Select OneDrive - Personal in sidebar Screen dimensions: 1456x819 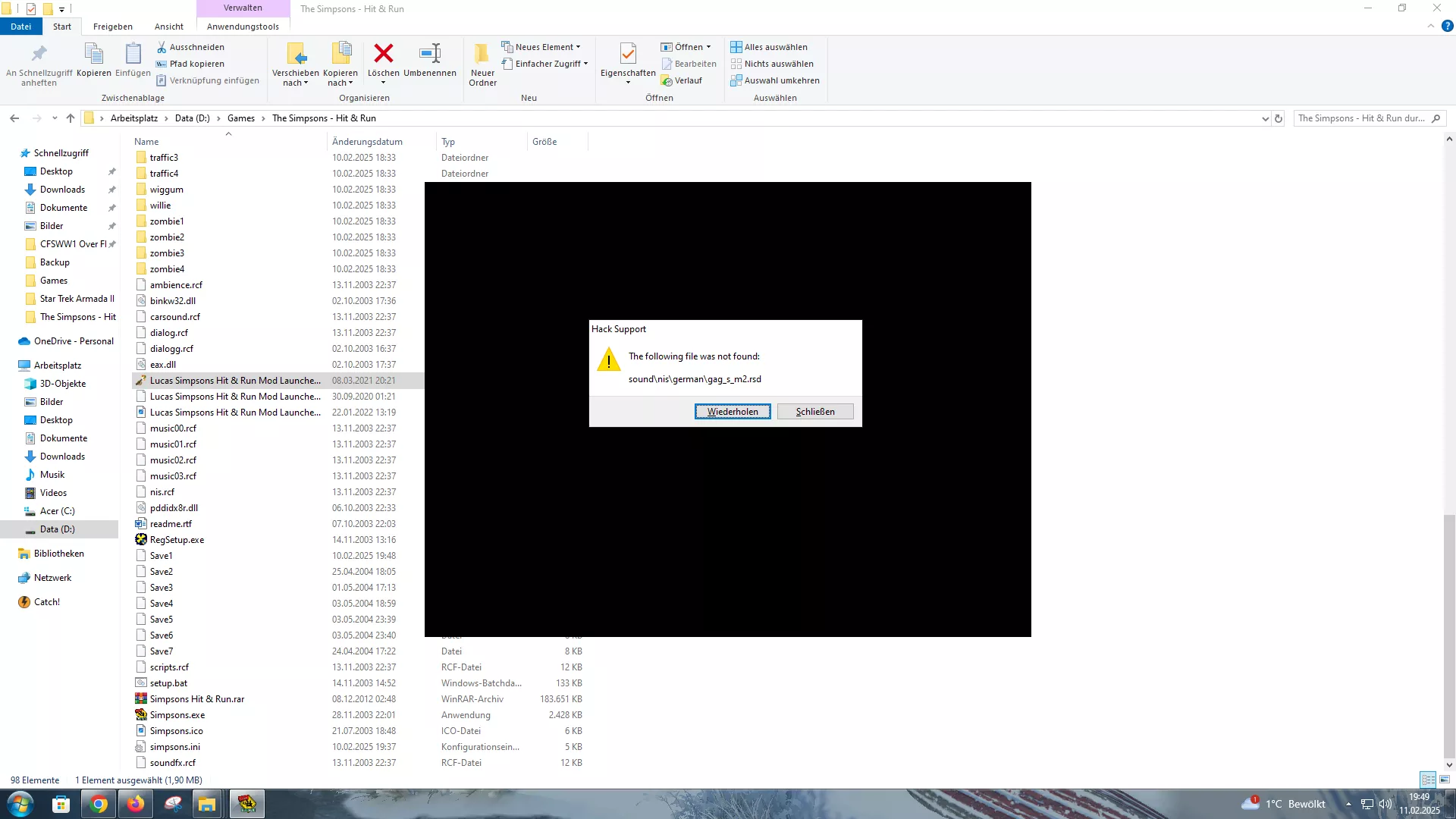(74, 341)
